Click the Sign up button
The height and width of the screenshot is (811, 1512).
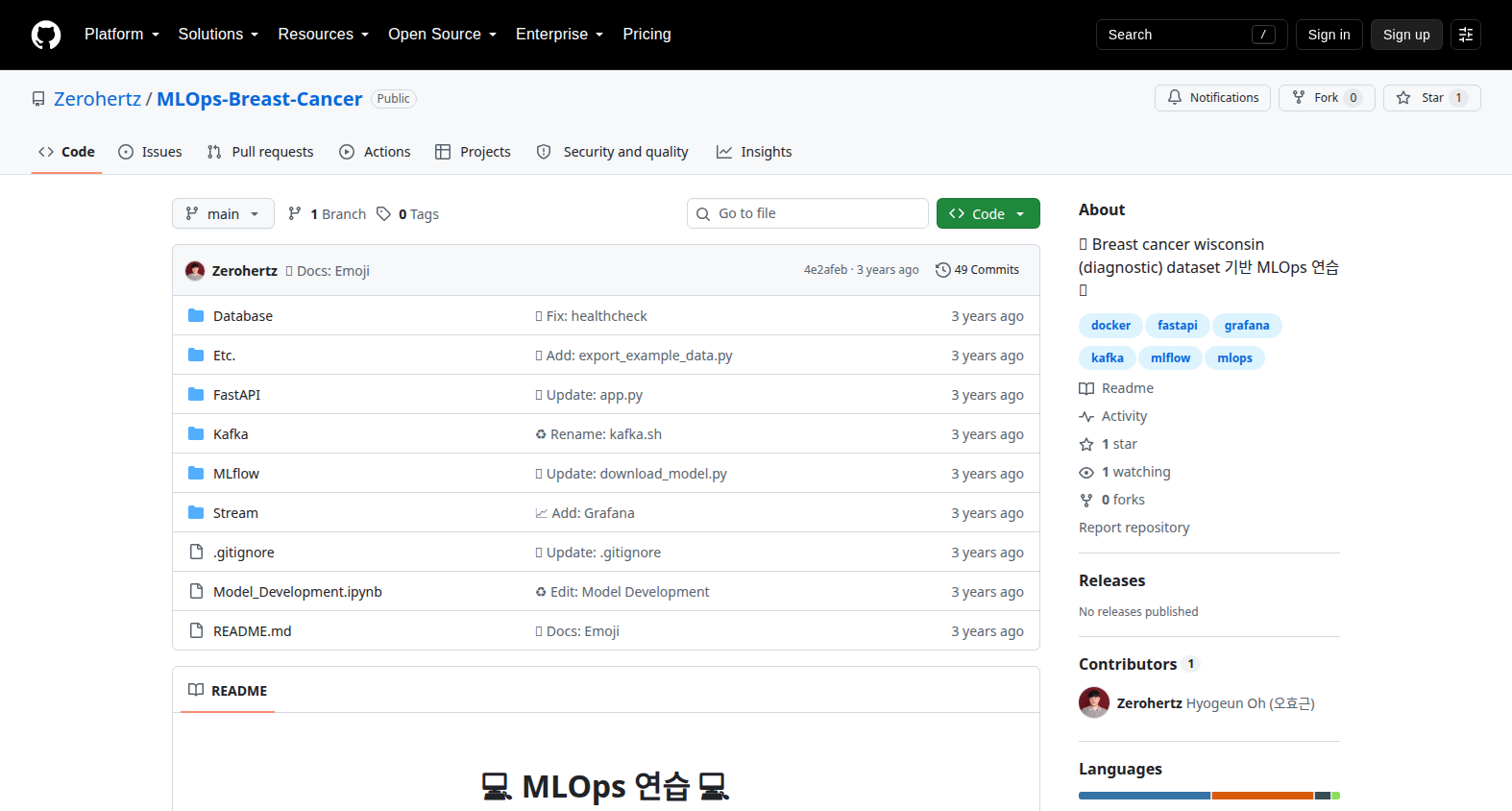click(1406, 35)
